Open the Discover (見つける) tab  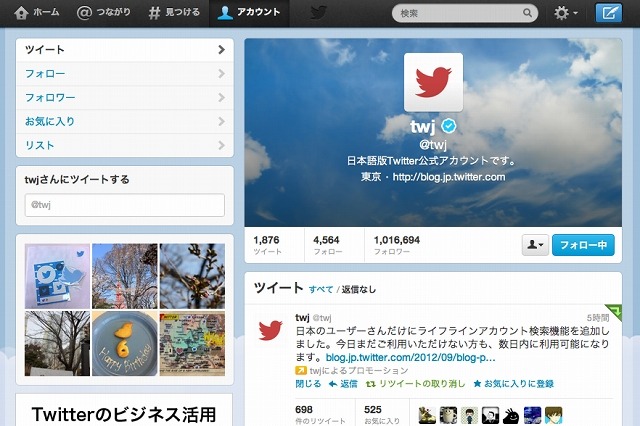[x=174, y=13]
